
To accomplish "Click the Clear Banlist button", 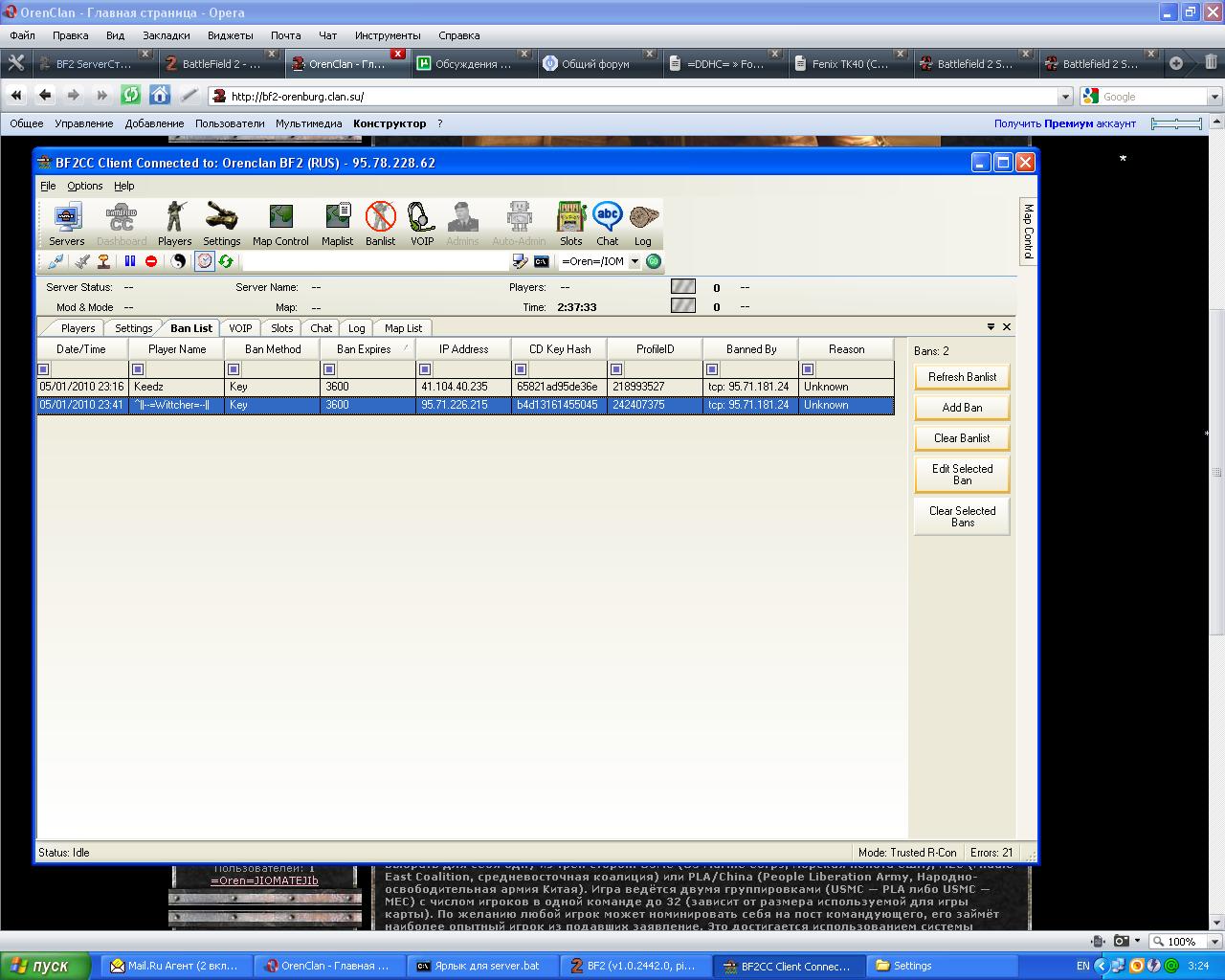I will tap(962, 438).
